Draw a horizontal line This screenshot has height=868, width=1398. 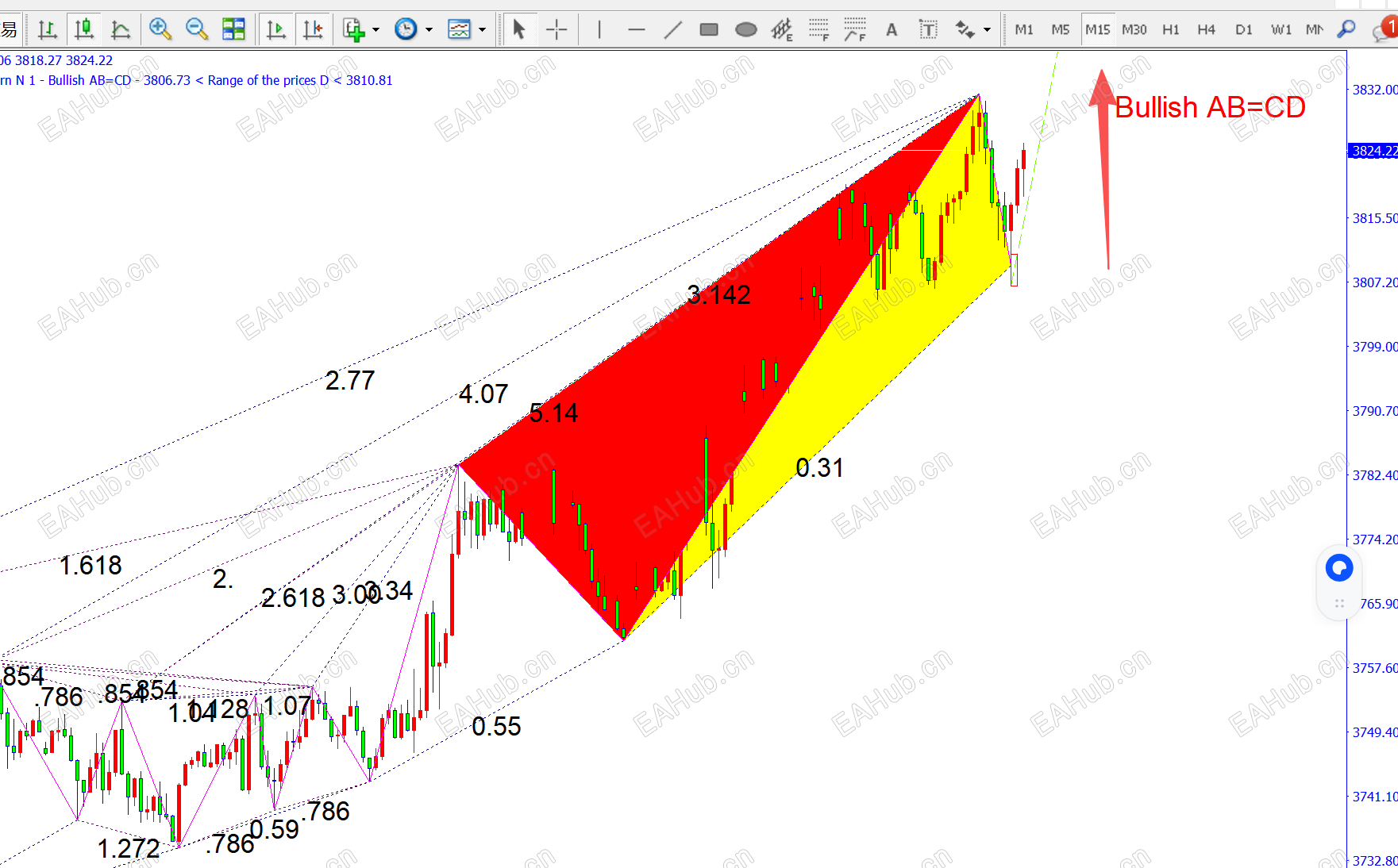click(636, 30)
